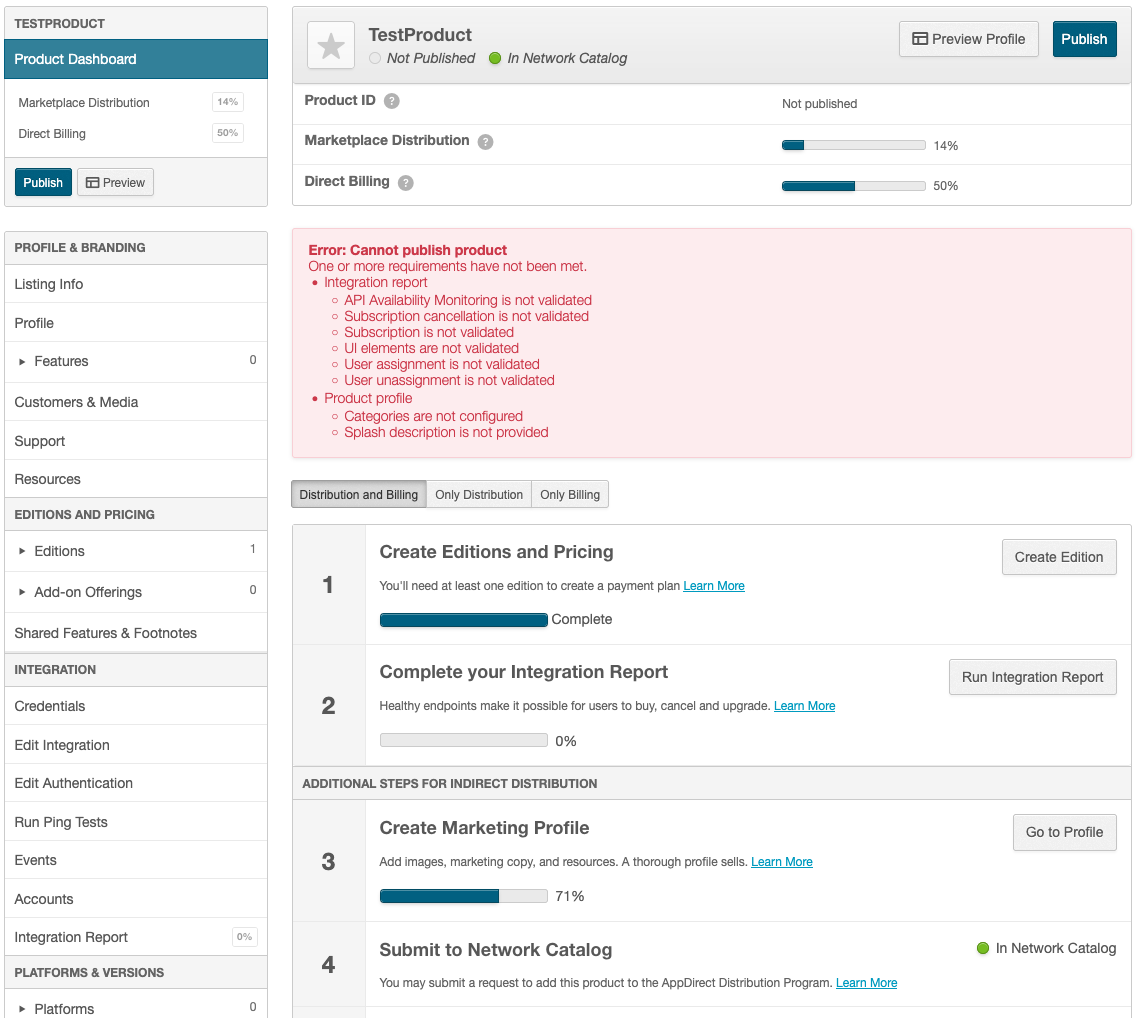The width and height of the screenshot is (1140, 1018).
Task: Switch to the Only Billing view
Action: pos(570,494)
